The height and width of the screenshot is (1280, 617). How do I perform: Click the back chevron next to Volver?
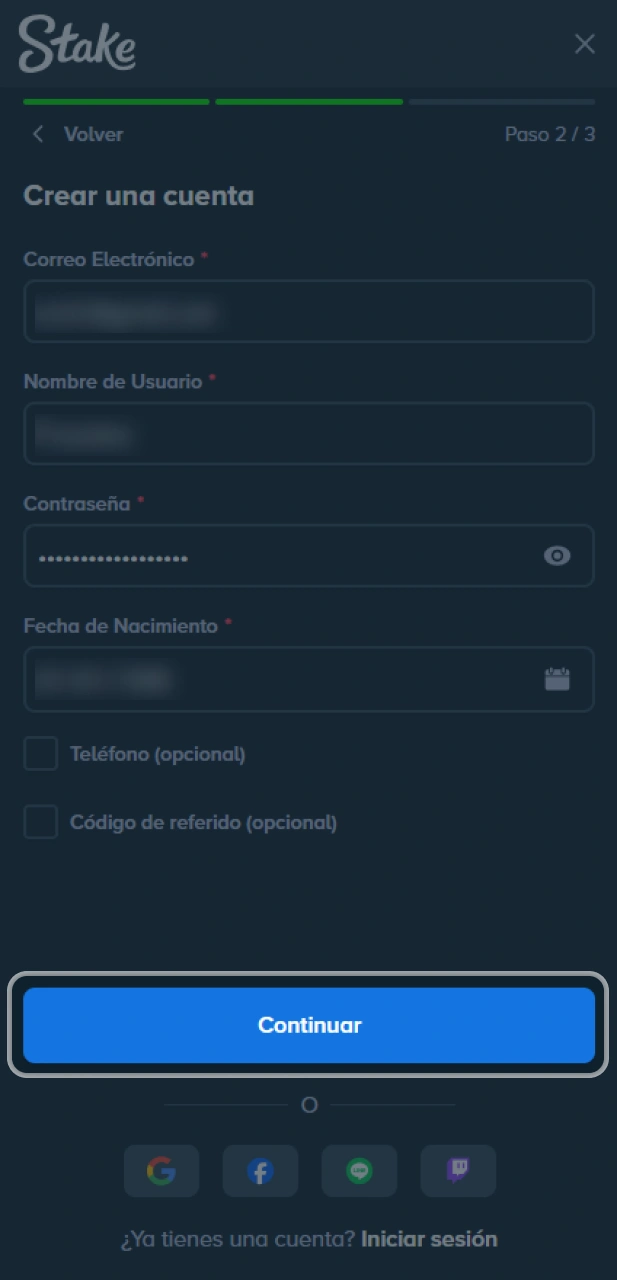pos(38,134)
